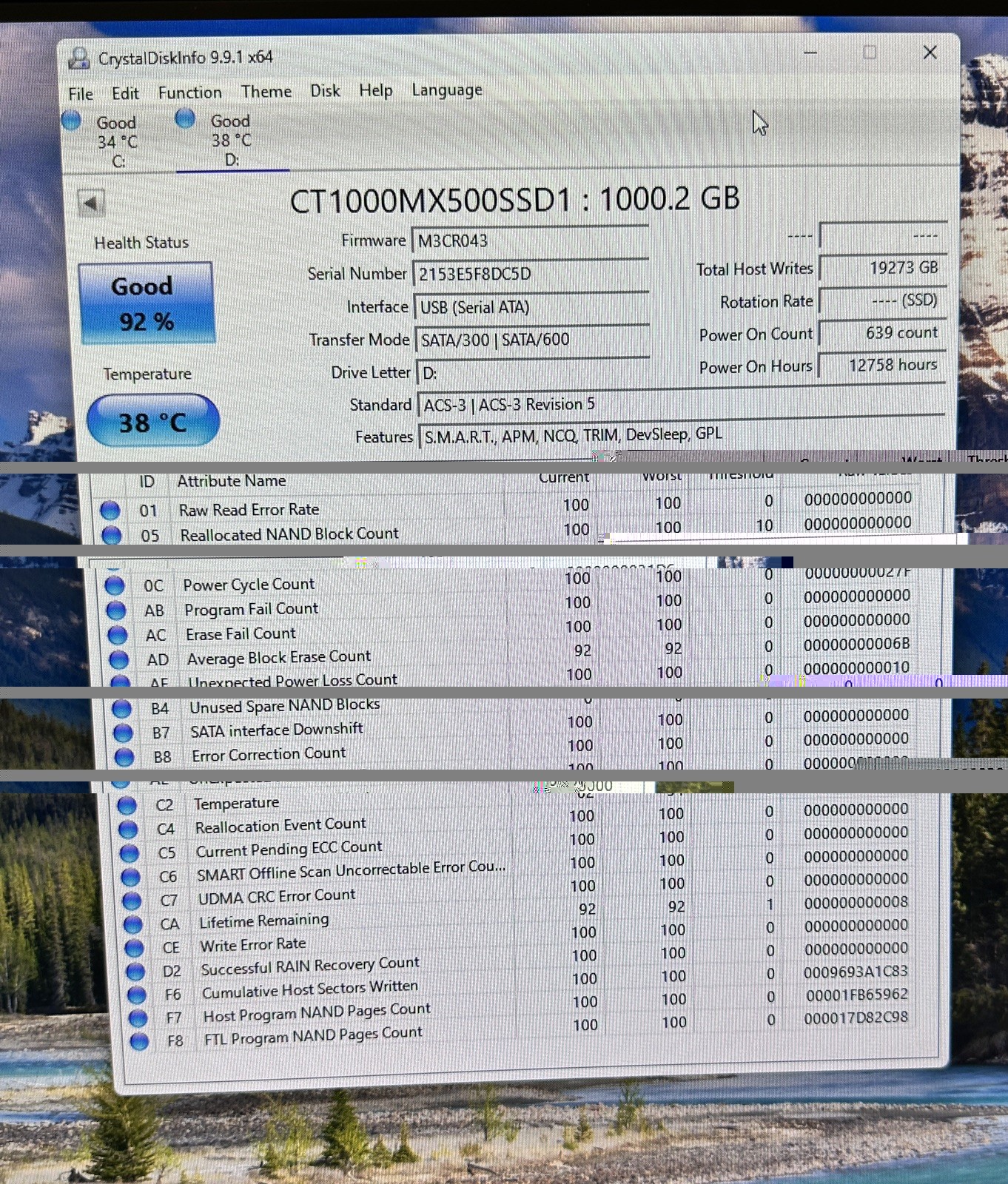The image size is (1008, 1184).
Task: Click the Transfer Mode field
Action: pos(534,340)
